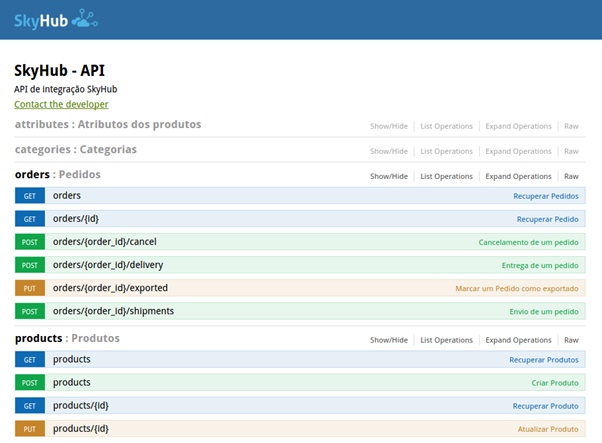Click Marcar um Pedido como exportado

(x=517, y=288)
